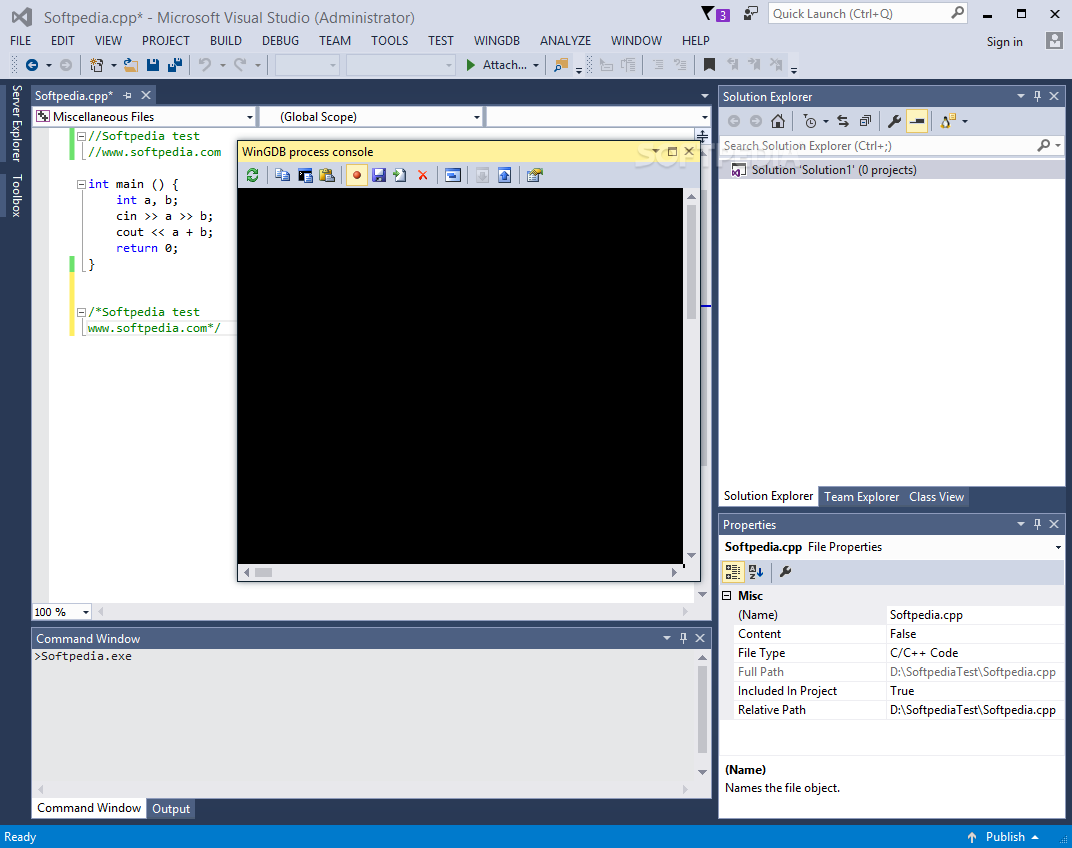Click the Properties wrench in Solution Explorer toolbar
The height and width of the screenshot is (848, 1072).
coord(894,122)
